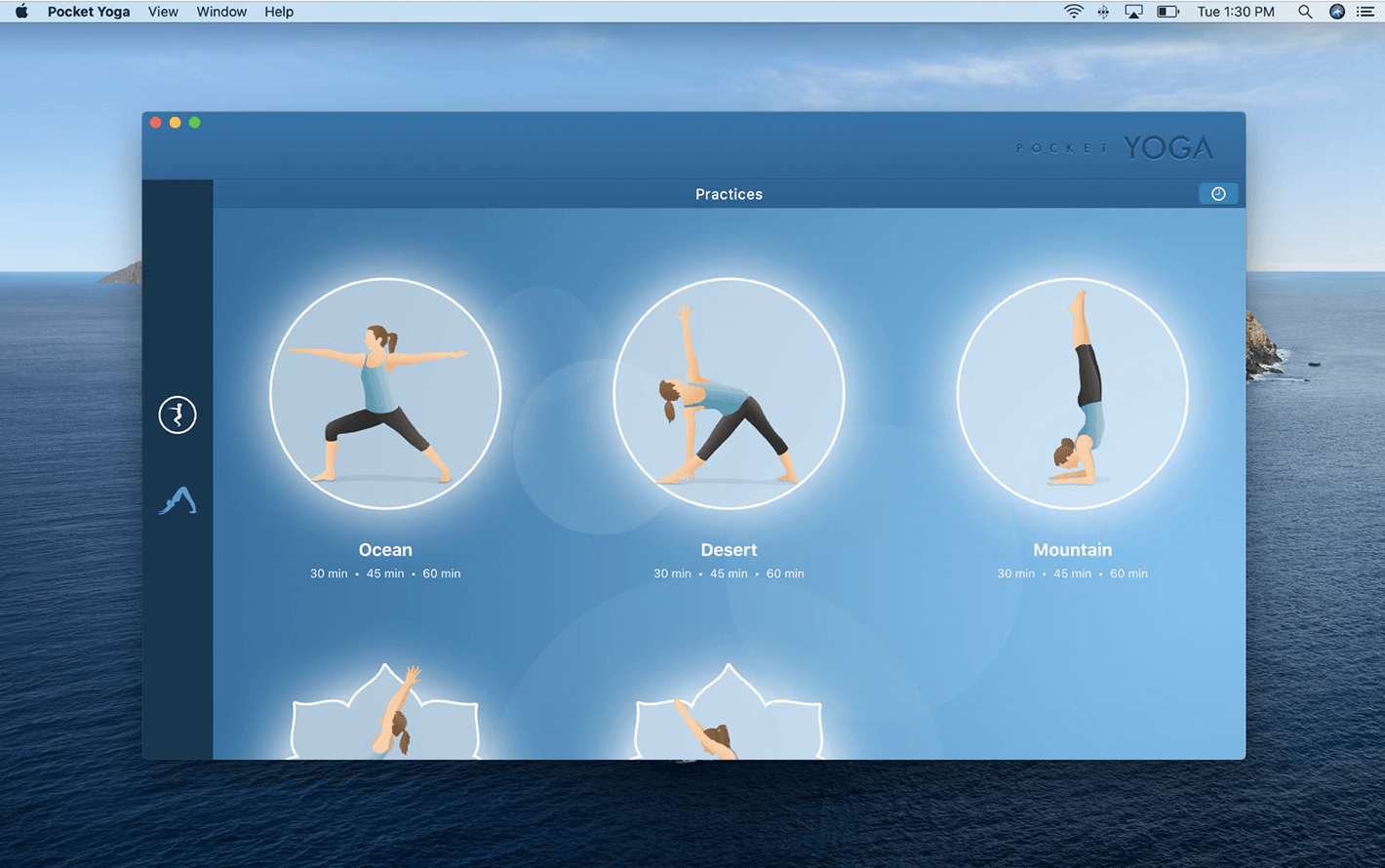Image resolution: width=1385 pixels, height=868 pixels.
Task: Open the Window menu
Action: coord(221,12)
